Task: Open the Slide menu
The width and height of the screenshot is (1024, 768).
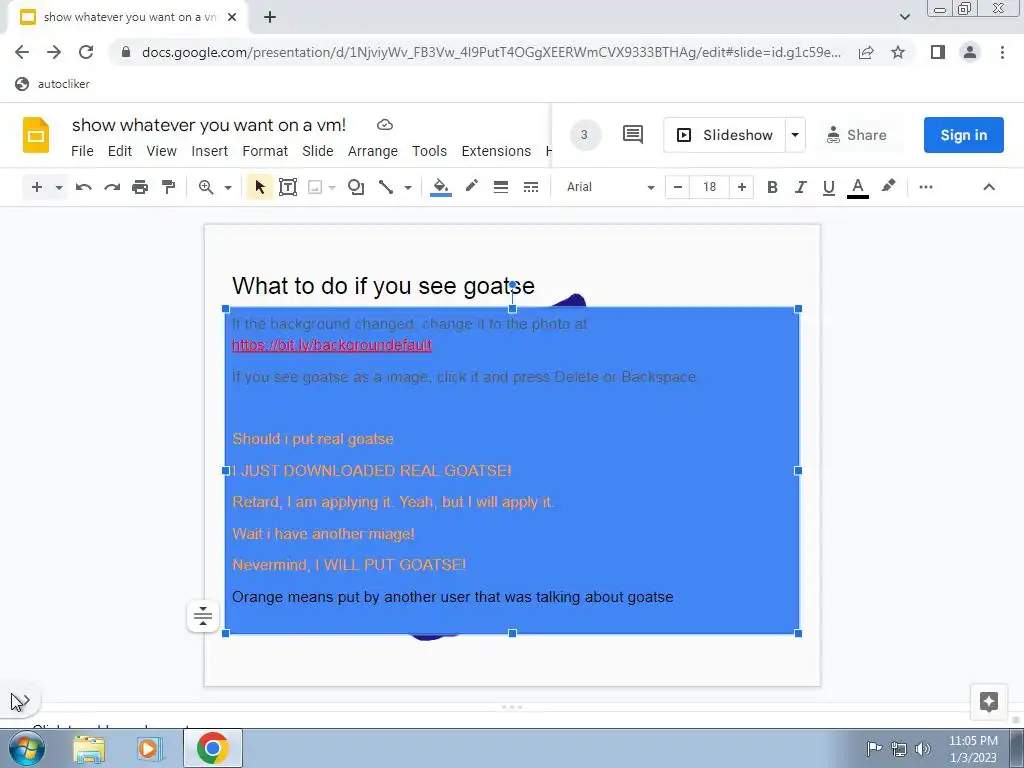Action: (x=318, y=151)
